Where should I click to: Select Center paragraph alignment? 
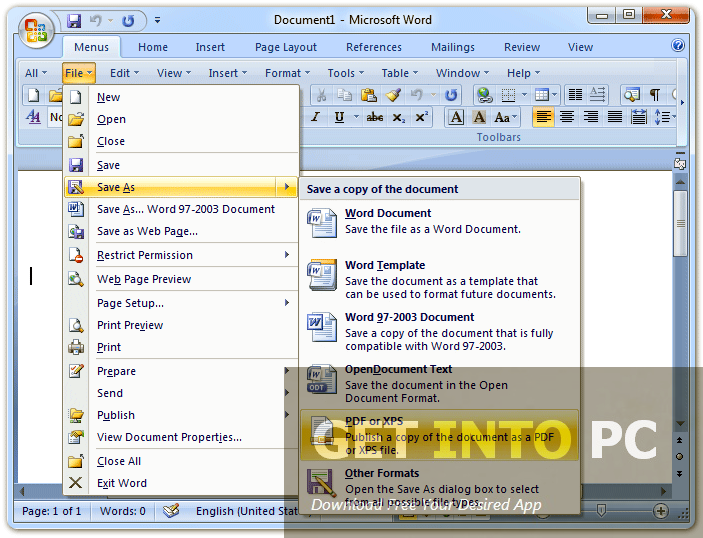(x=567, y=117)
